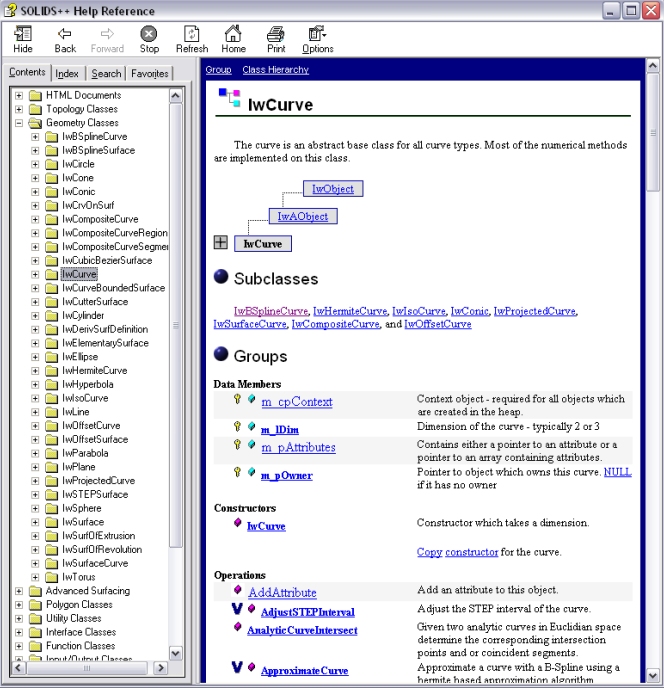Stop page loading with Stop icon
664x688 pixels.
tap(149, 34)
